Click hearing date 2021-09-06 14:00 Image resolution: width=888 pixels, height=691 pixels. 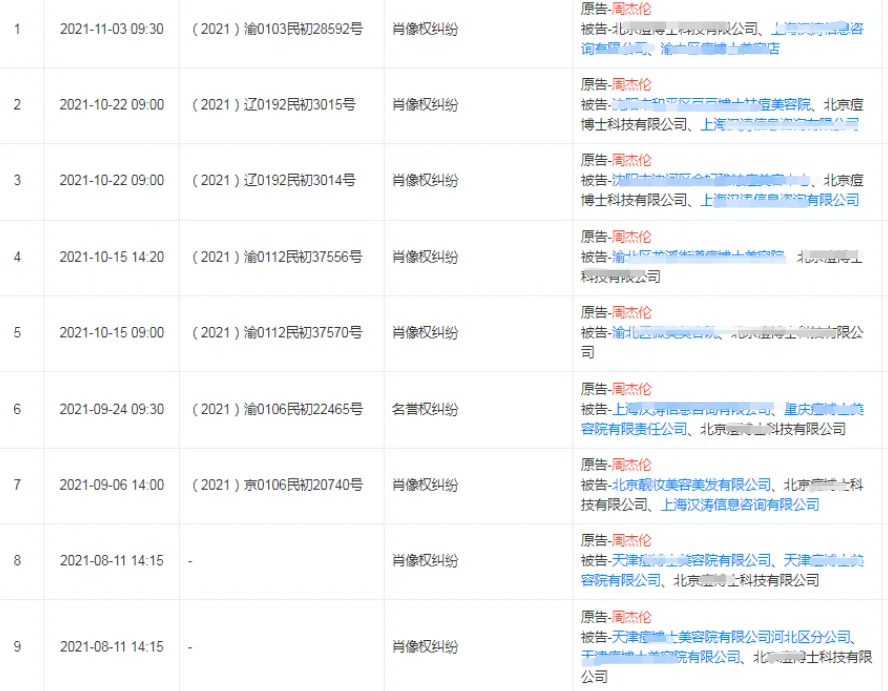click(112, 485)
